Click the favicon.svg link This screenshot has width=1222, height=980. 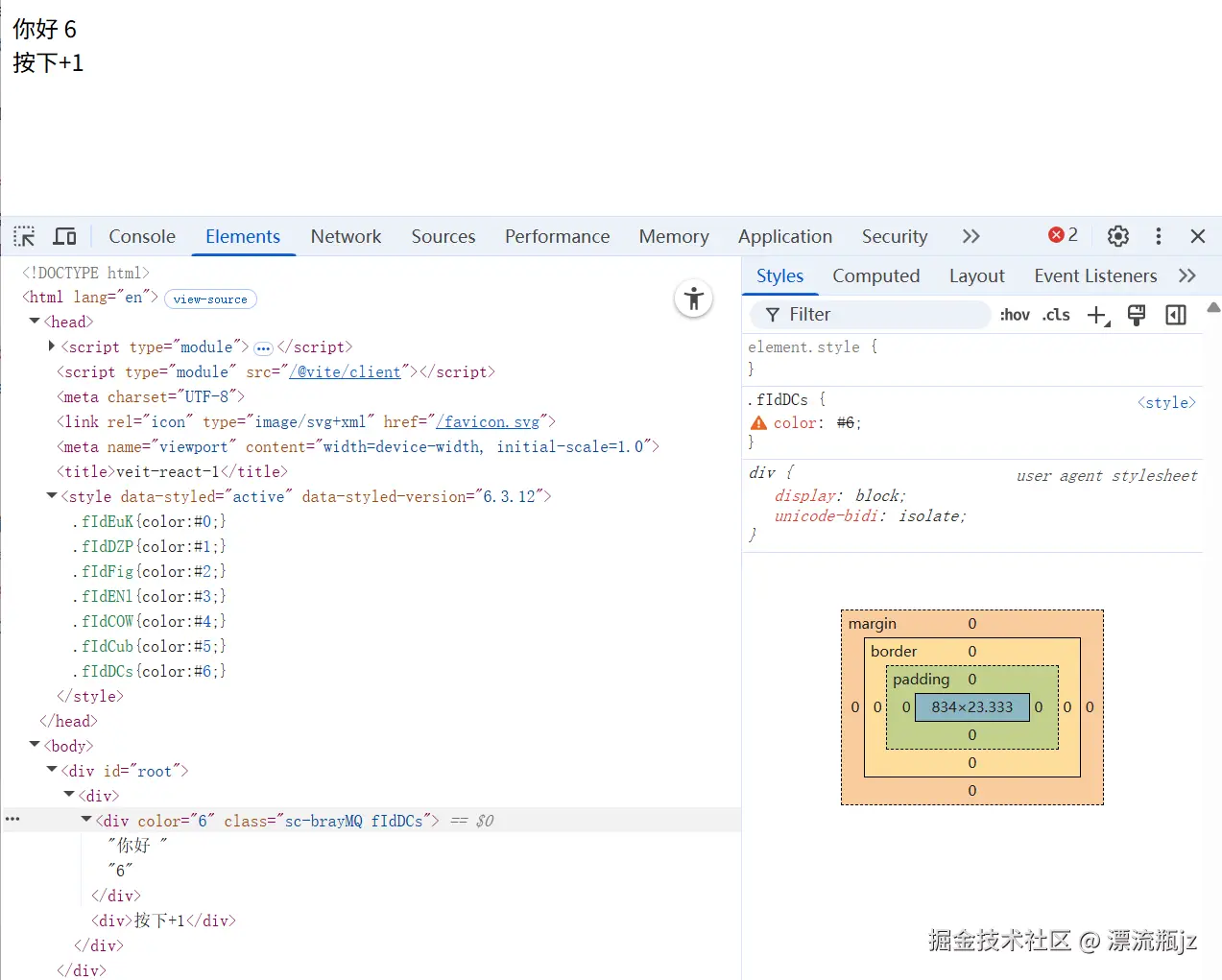[491, 421]
